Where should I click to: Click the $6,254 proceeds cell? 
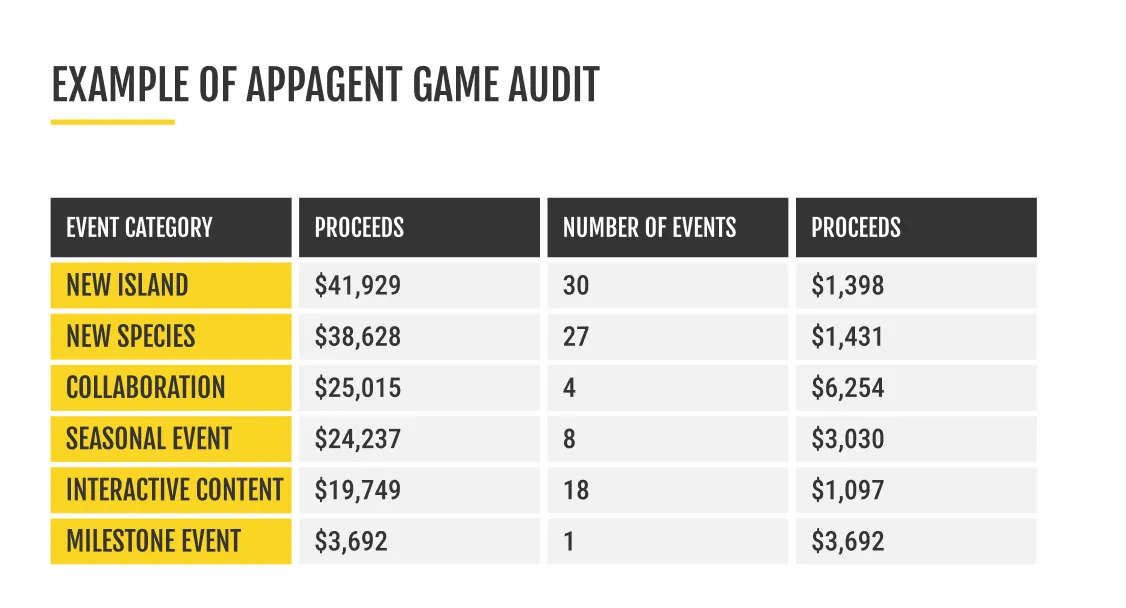pos(915,388)
